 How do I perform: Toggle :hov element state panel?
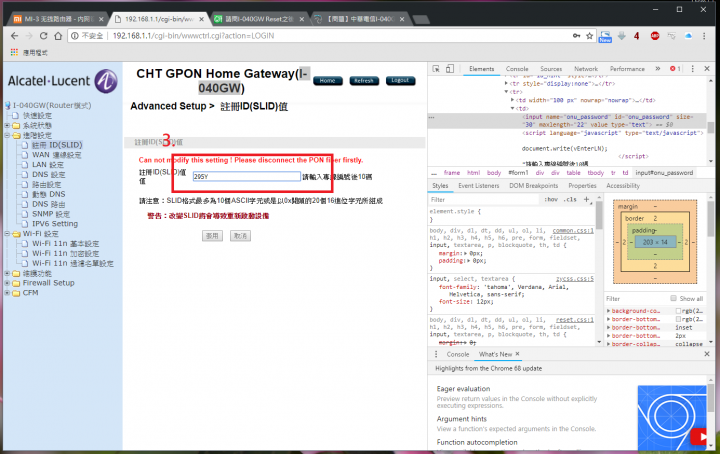551,200
